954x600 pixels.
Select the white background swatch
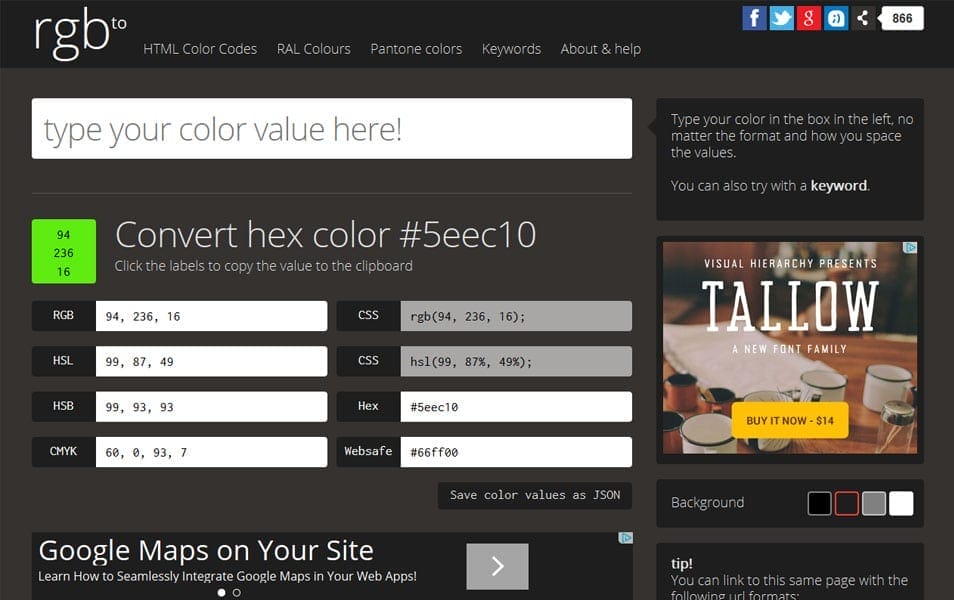(x=900, y=503)
